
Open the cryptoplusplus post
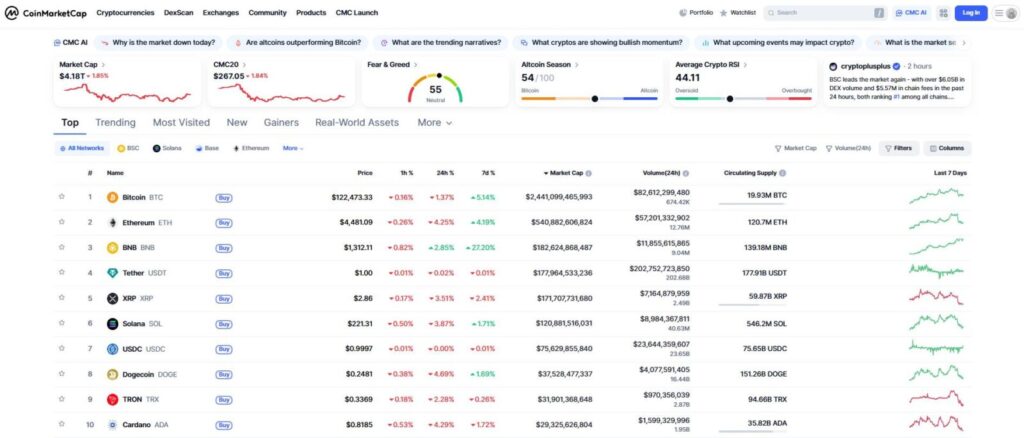(x=897, y=82)
